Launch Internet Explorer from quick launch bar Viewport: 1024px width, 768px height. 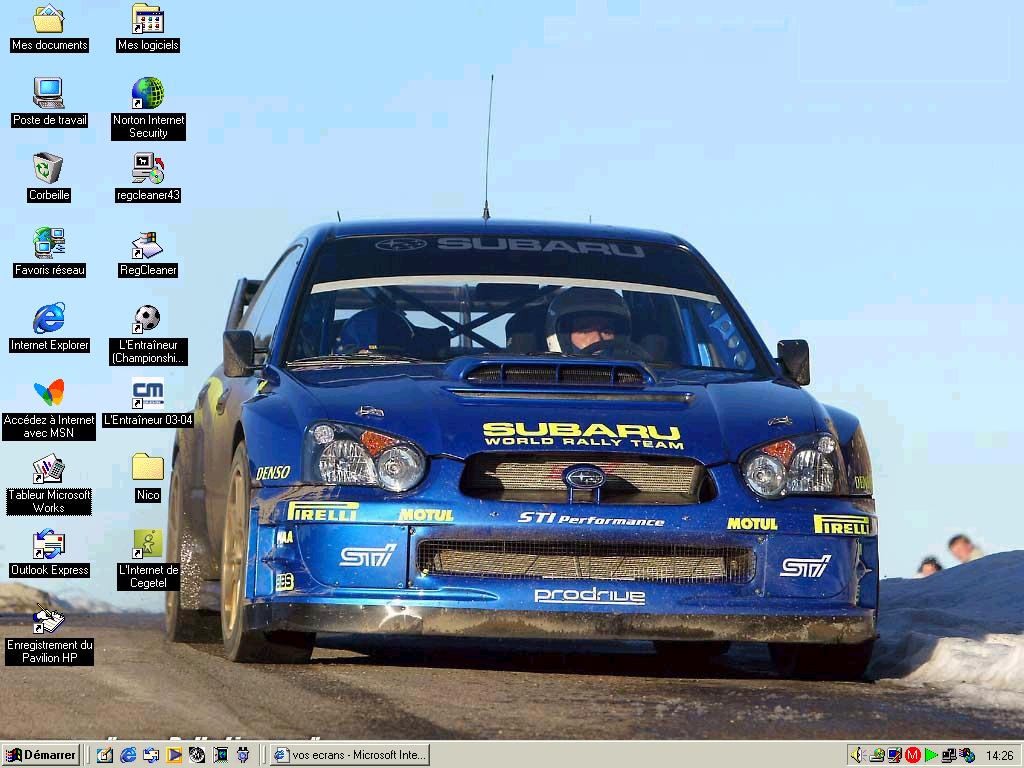click(x=128, y=755)
